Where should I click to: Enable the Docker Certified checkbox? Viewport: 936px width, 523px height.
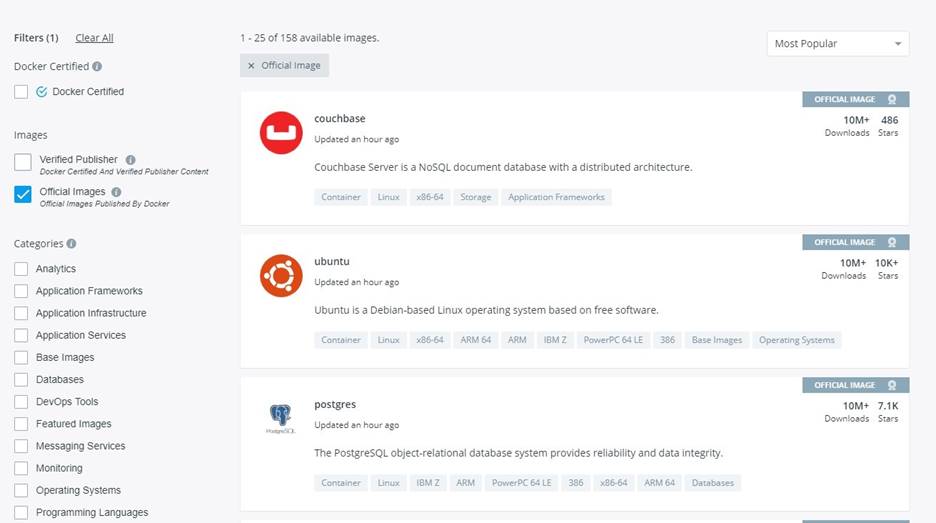[x=21, y=91]
